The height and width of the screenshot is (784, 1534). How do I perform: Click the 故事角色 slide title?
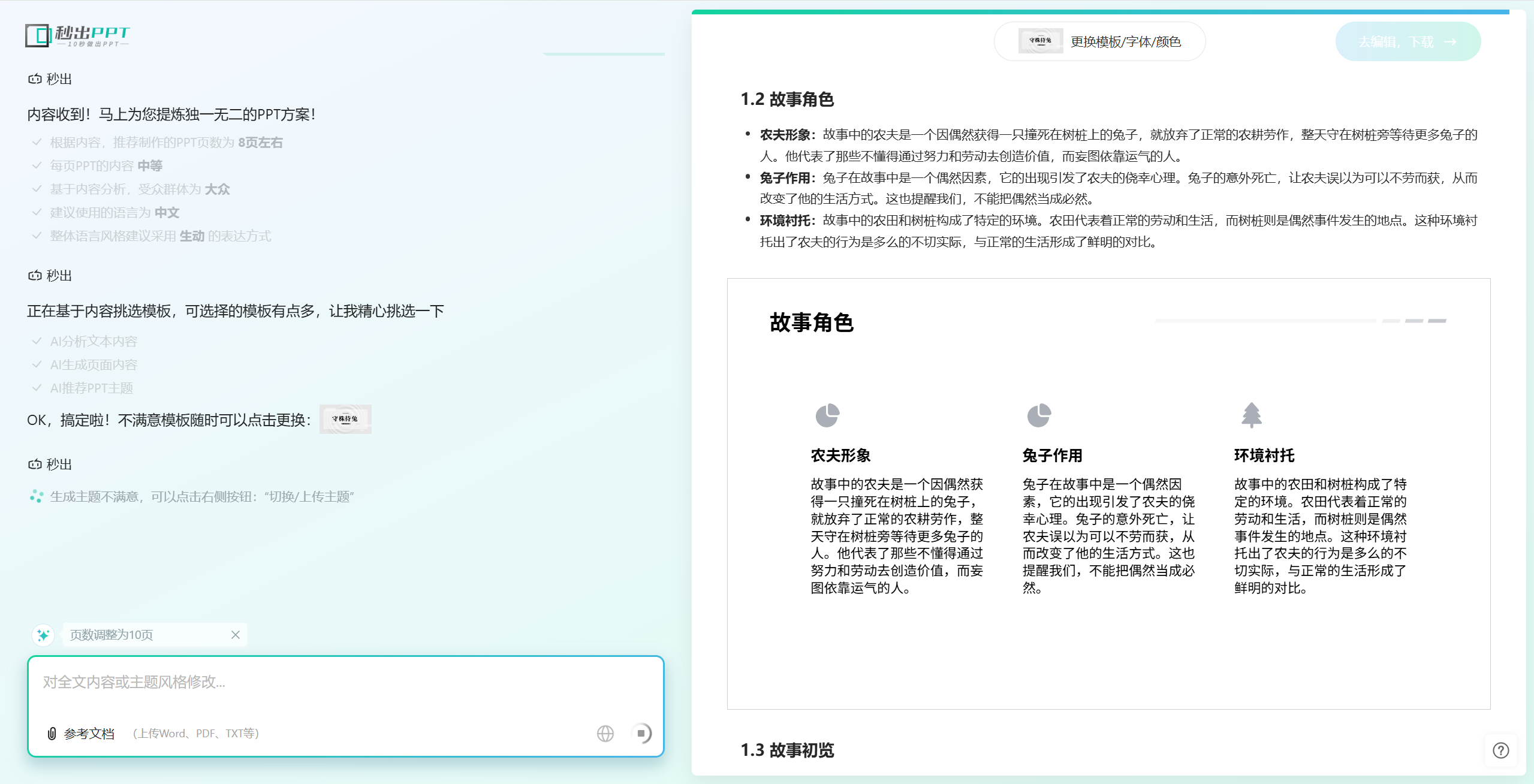pyautogui.click(x=811, y=322)
